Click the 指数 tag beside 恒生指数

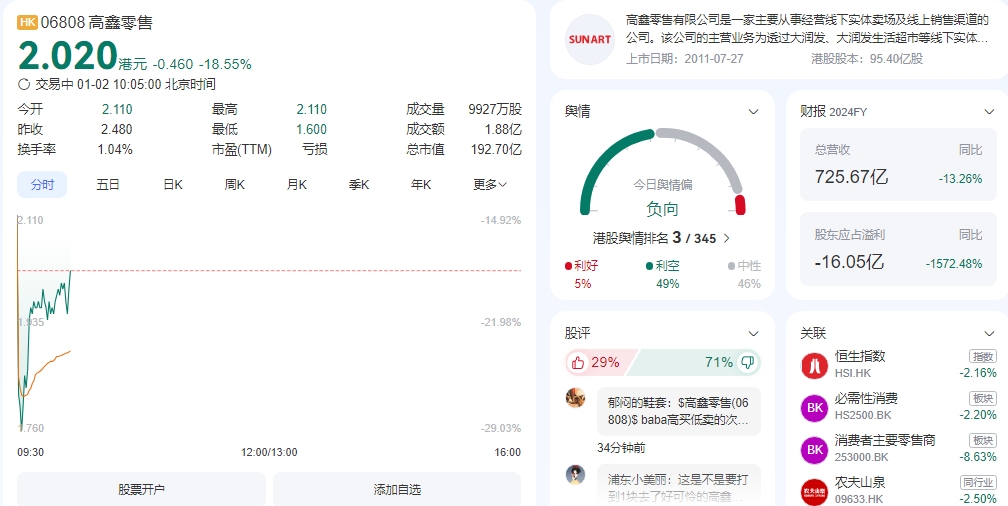983,356
